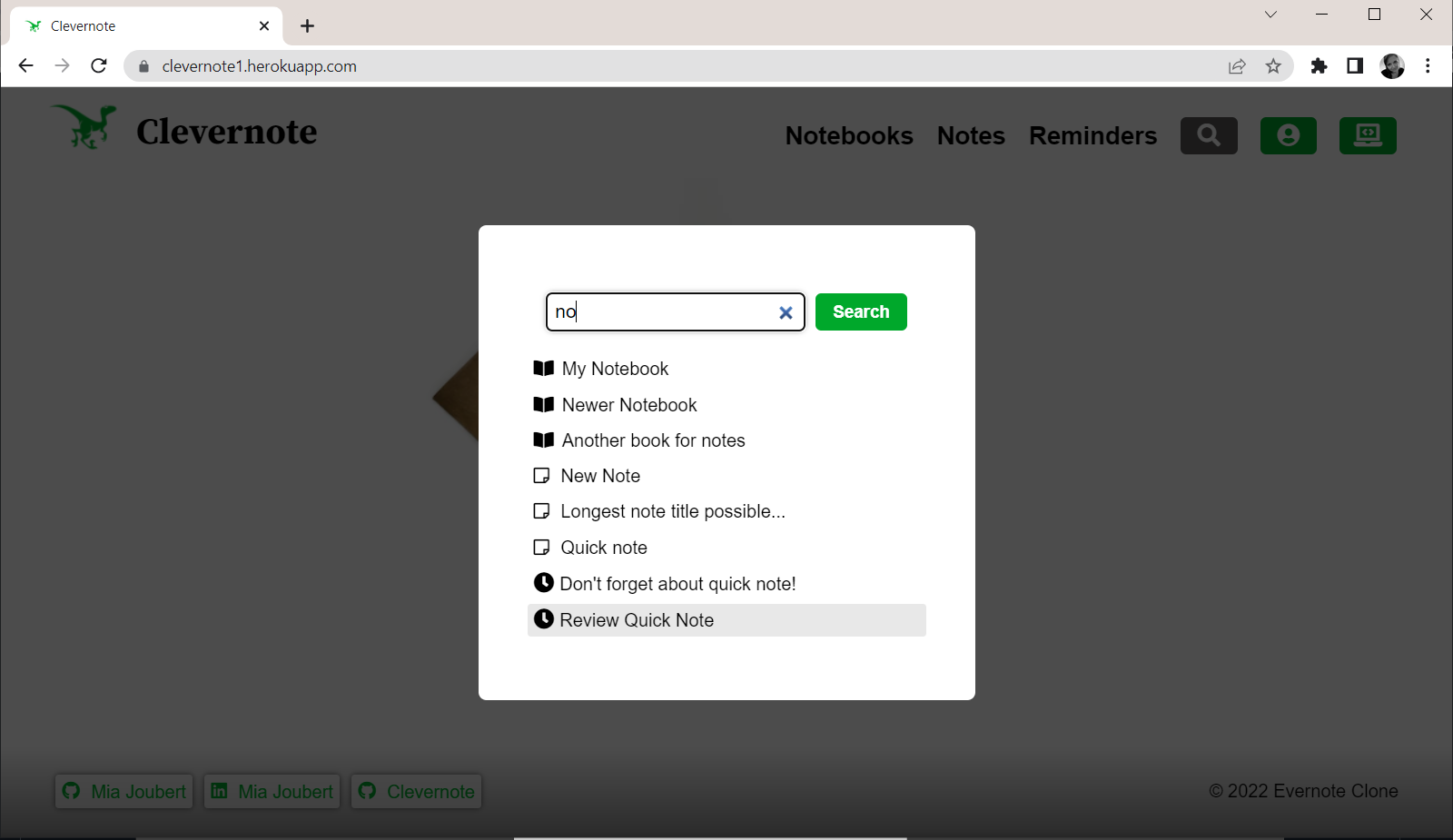Click the browser address bar URL
This screenshot has height=840, width=1453.
point(259,65)
